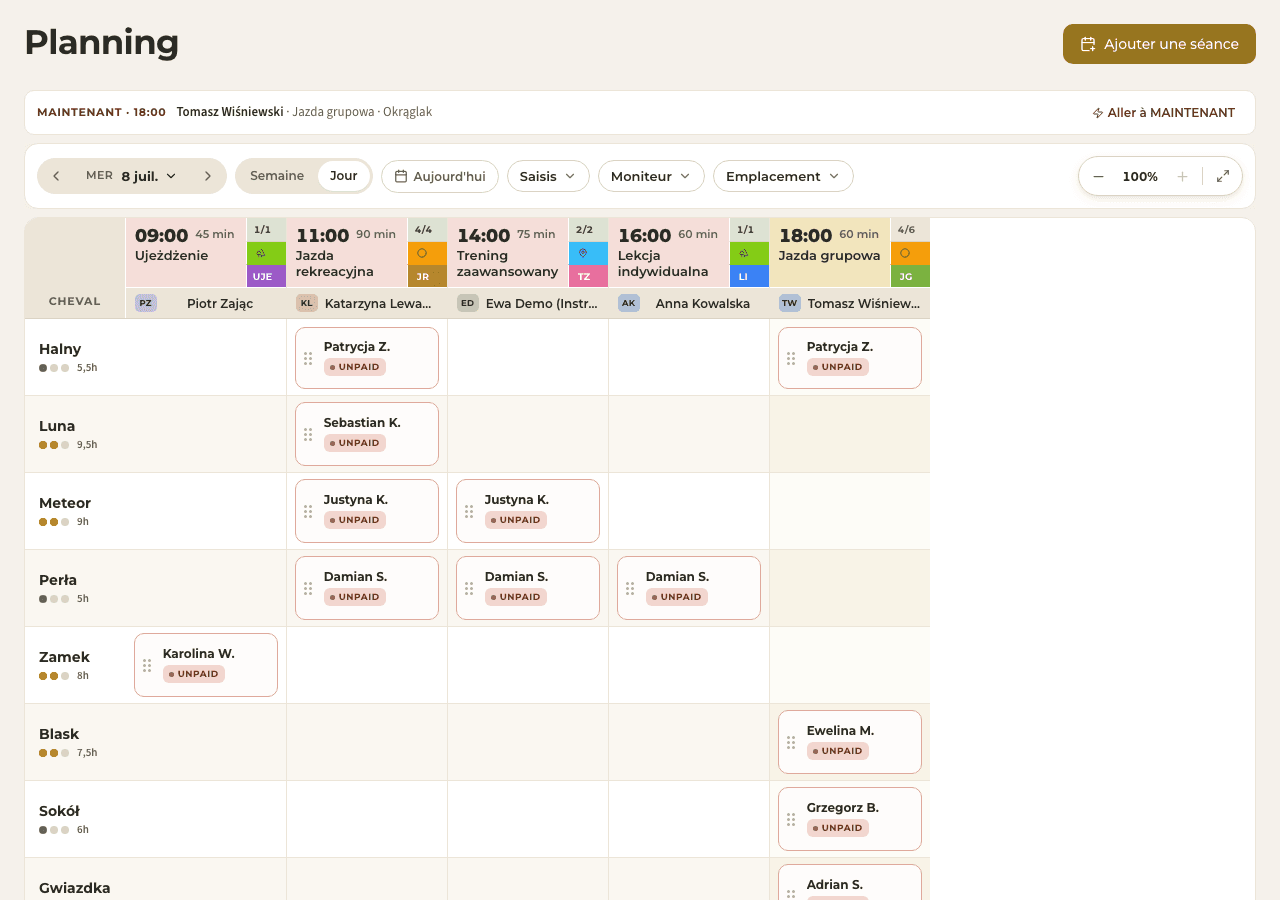
Task: Open Damian S. card at 14:00
Action: click(528, 588)
